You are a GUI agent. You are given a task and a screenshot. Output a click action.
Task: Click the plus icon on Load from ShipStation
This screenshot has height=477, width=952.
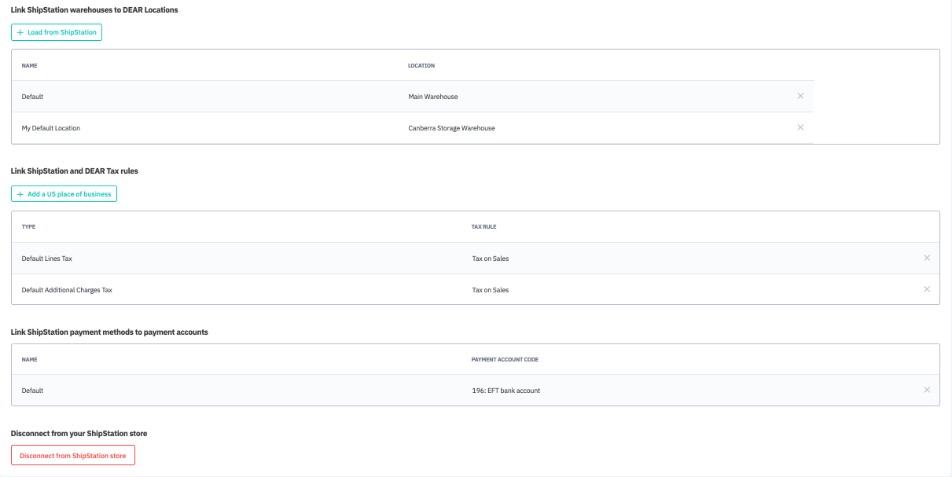point(20,32)
